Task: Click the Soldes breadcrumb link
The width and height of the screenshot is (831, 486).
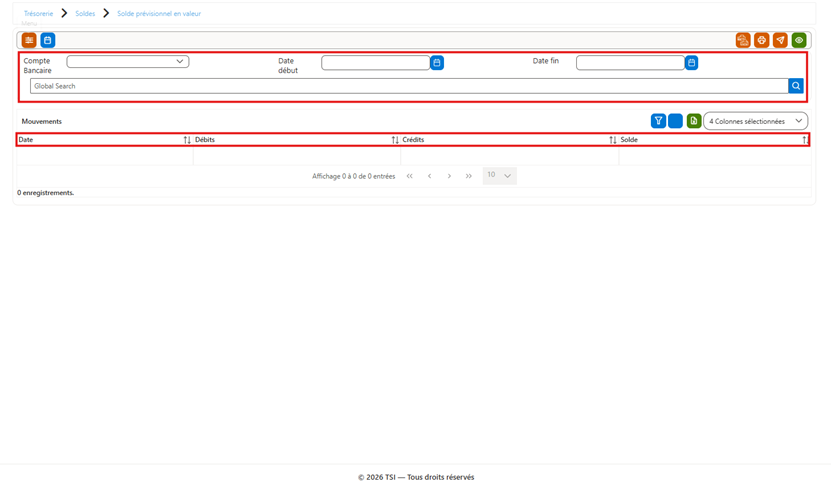Action: tap(85, 13)
